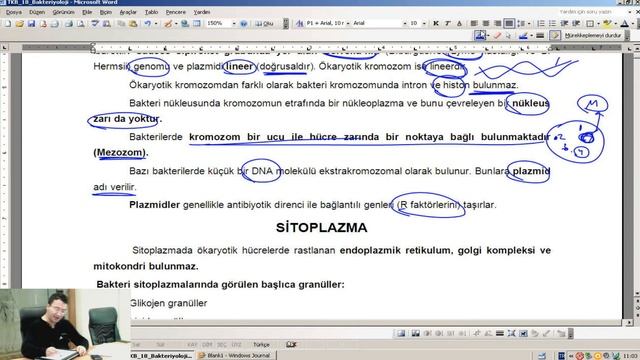Open the Yardım menu
640x360 pixels.
[202, 12]
